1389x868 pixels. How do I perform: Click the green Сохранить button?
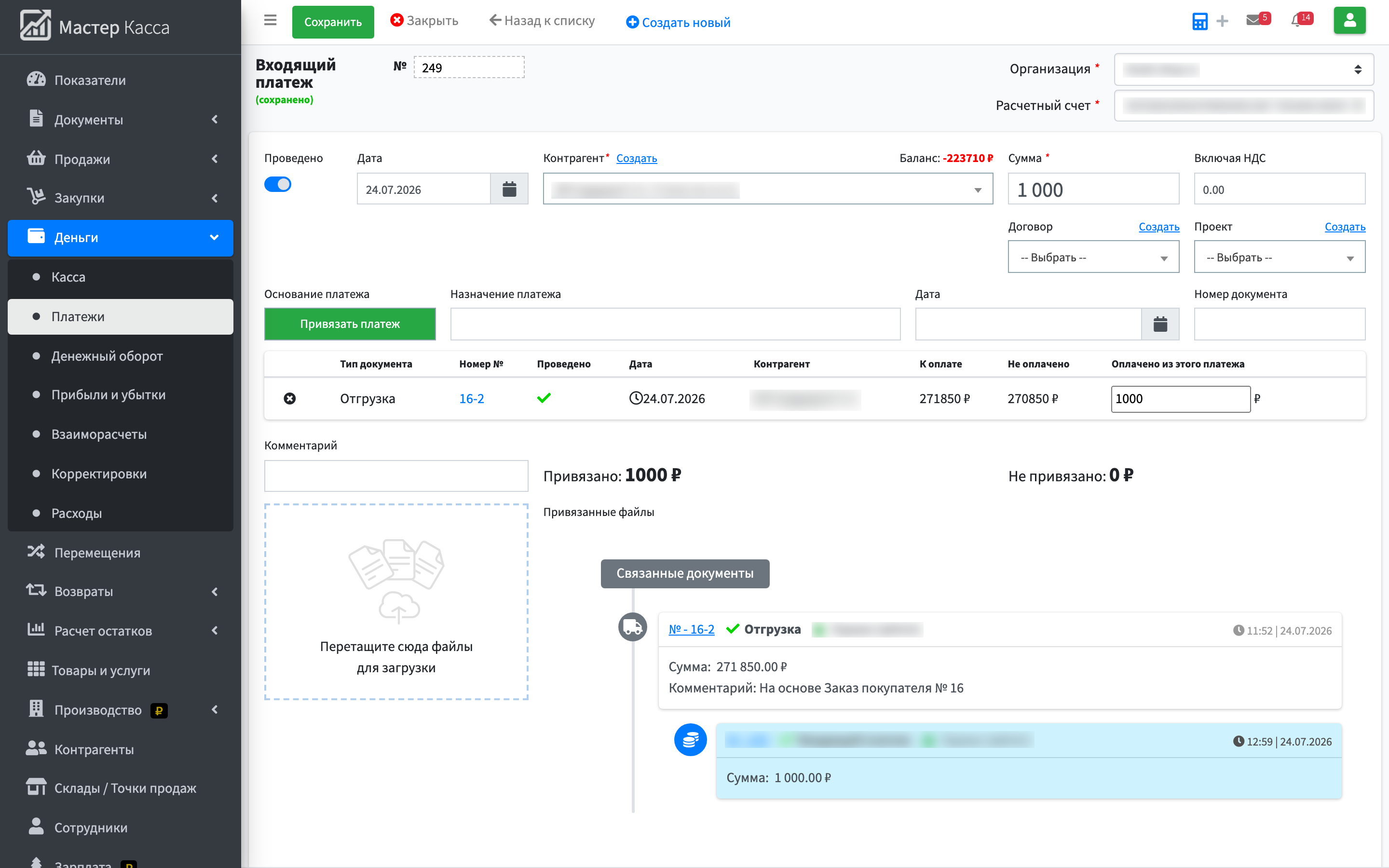coord(333,22)
